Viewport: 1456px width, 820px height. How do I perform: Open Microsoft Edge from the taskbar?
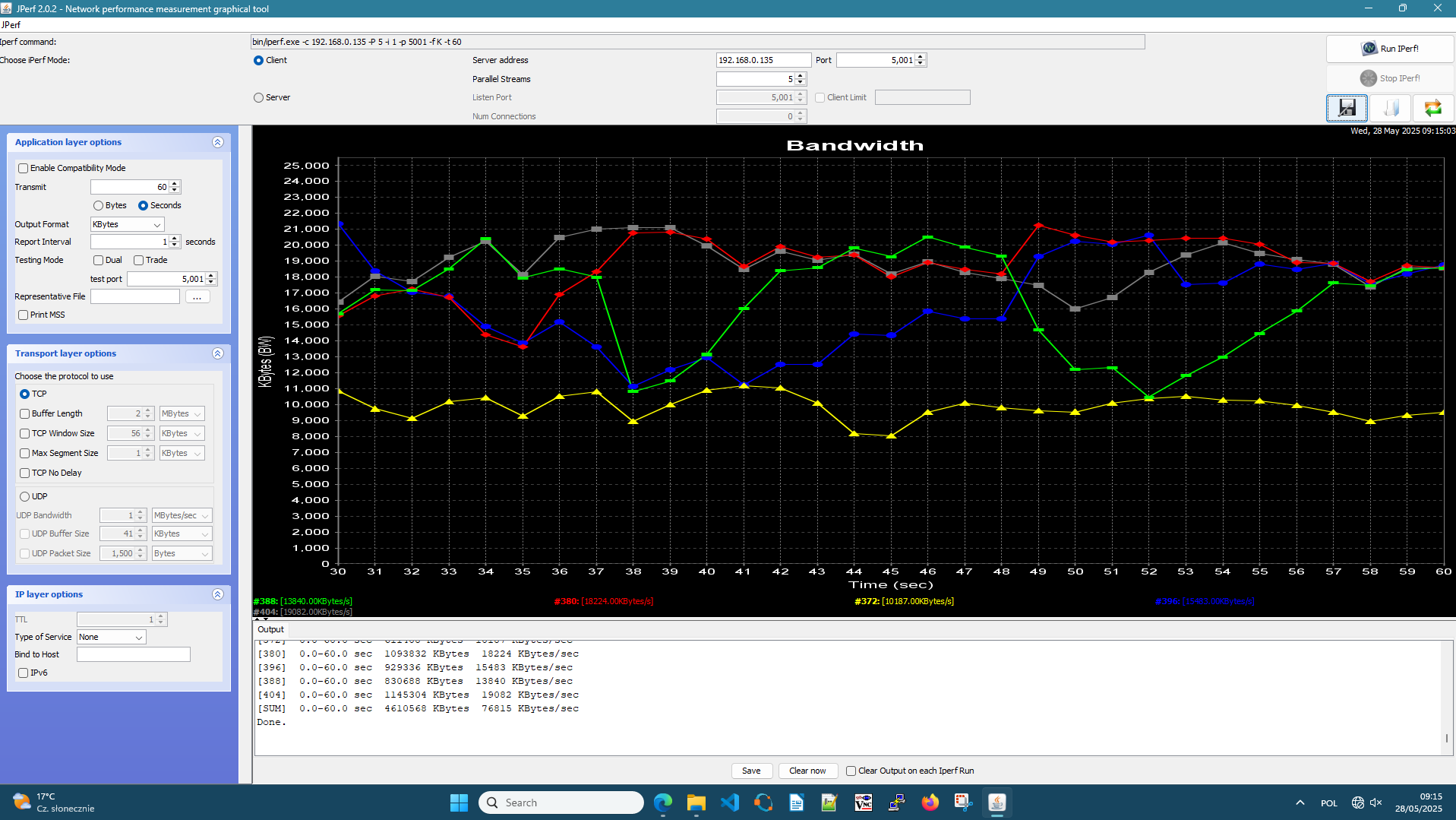(x=663, y=803)
